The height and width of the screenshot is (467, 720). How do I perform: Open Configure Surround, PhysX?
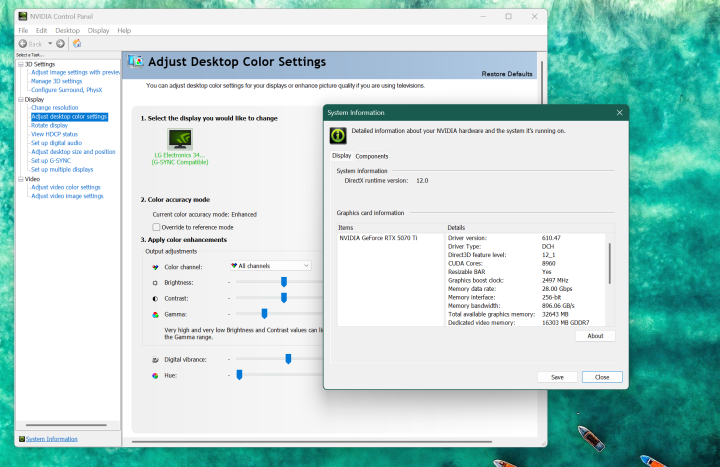click(67, 90)
